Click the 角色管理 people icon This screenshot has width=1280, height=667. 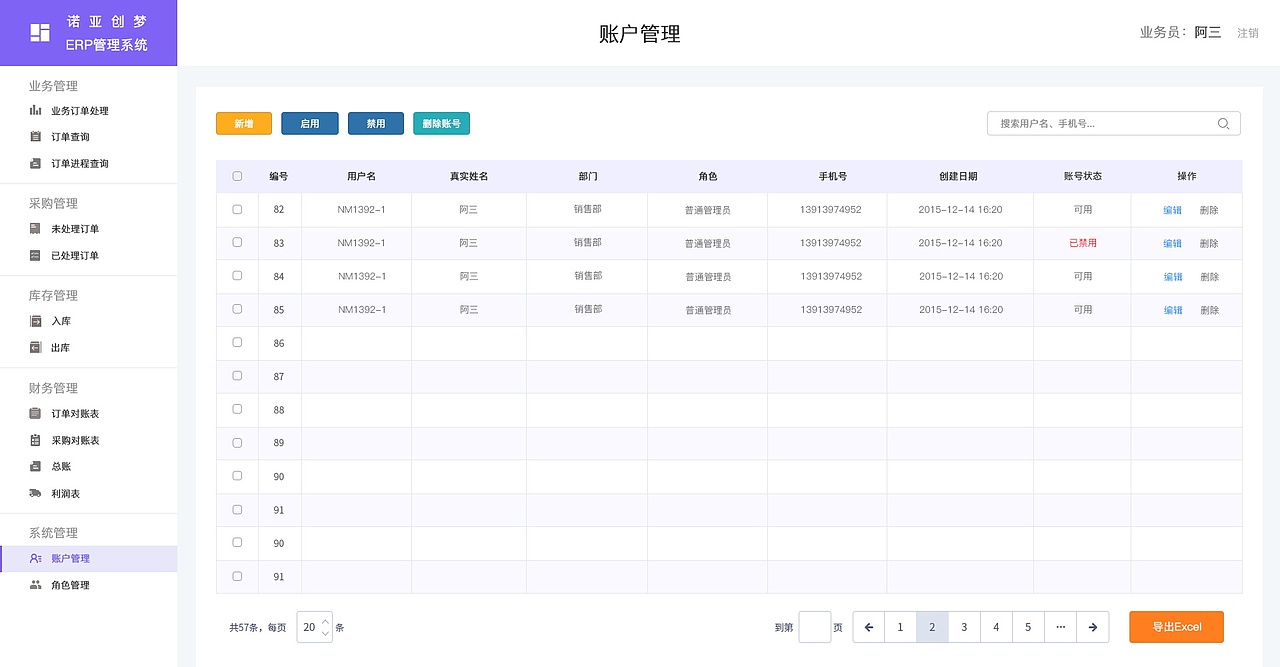pos(35,584)
